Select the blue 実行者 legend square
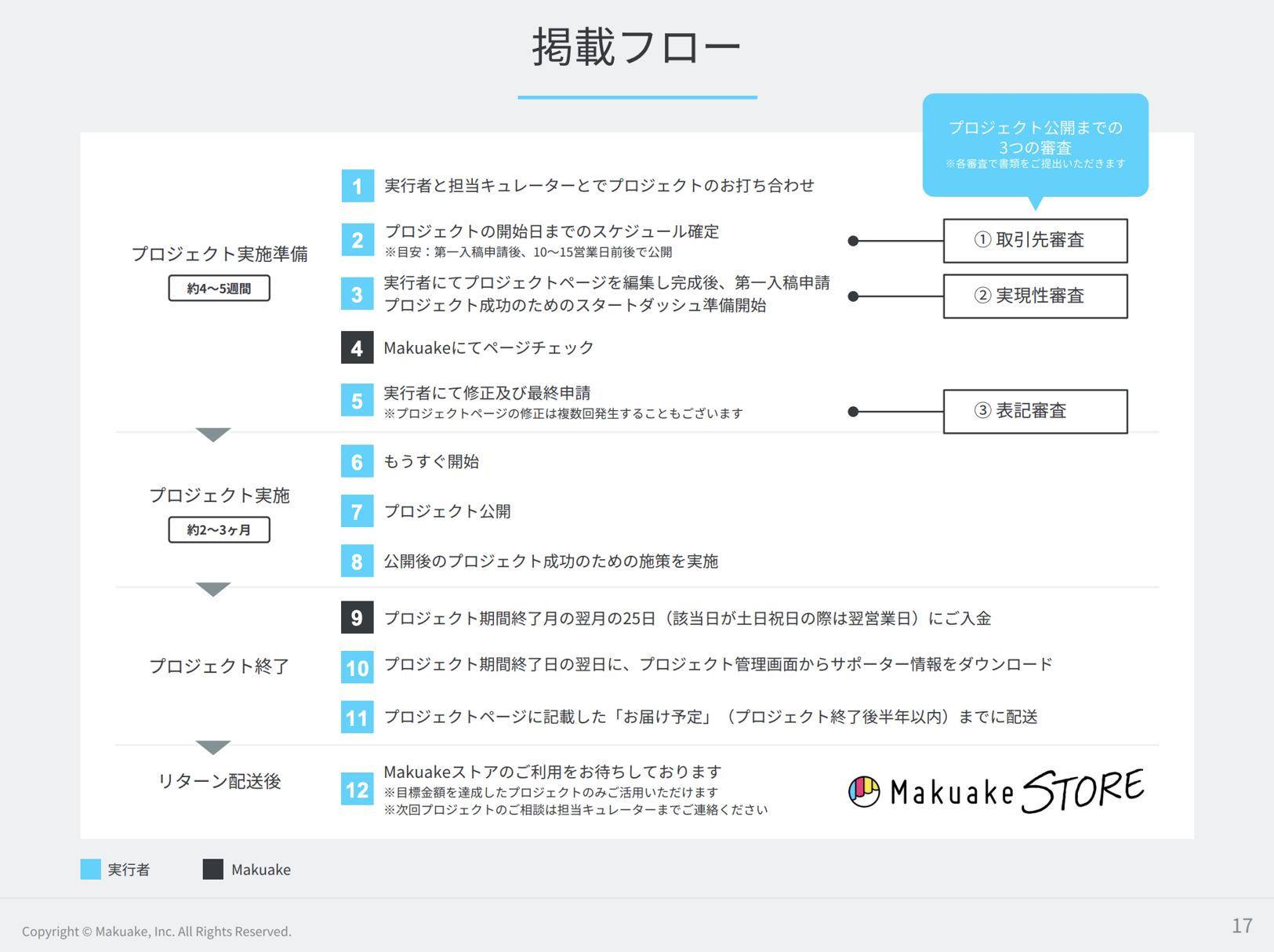 89,869
